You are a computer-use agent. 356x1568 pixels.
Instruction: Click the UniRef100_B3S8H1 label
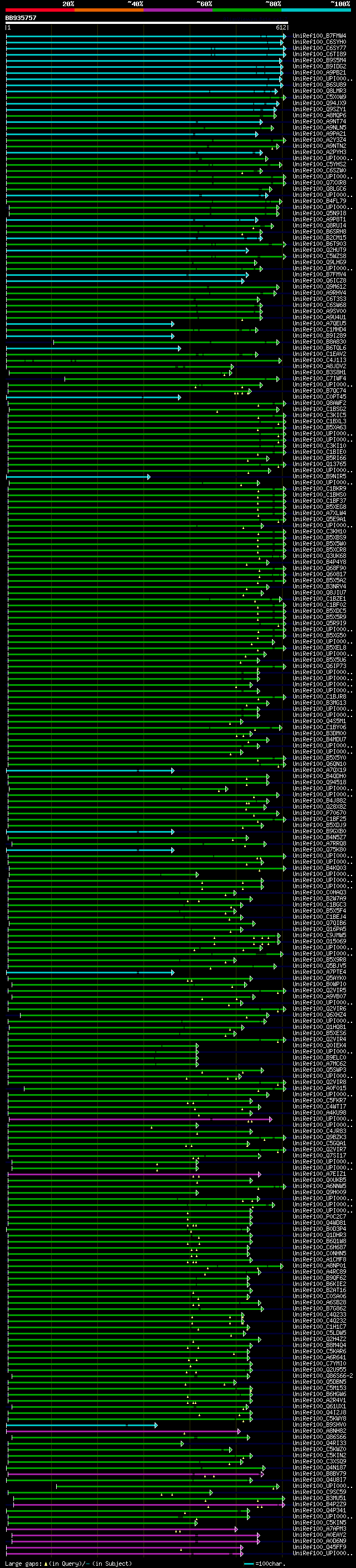[319, 373]
